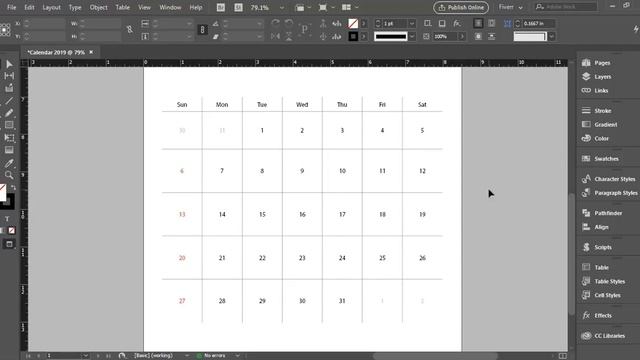Select the Rectangle tool
640x360 pixels.
coord(9,125)
